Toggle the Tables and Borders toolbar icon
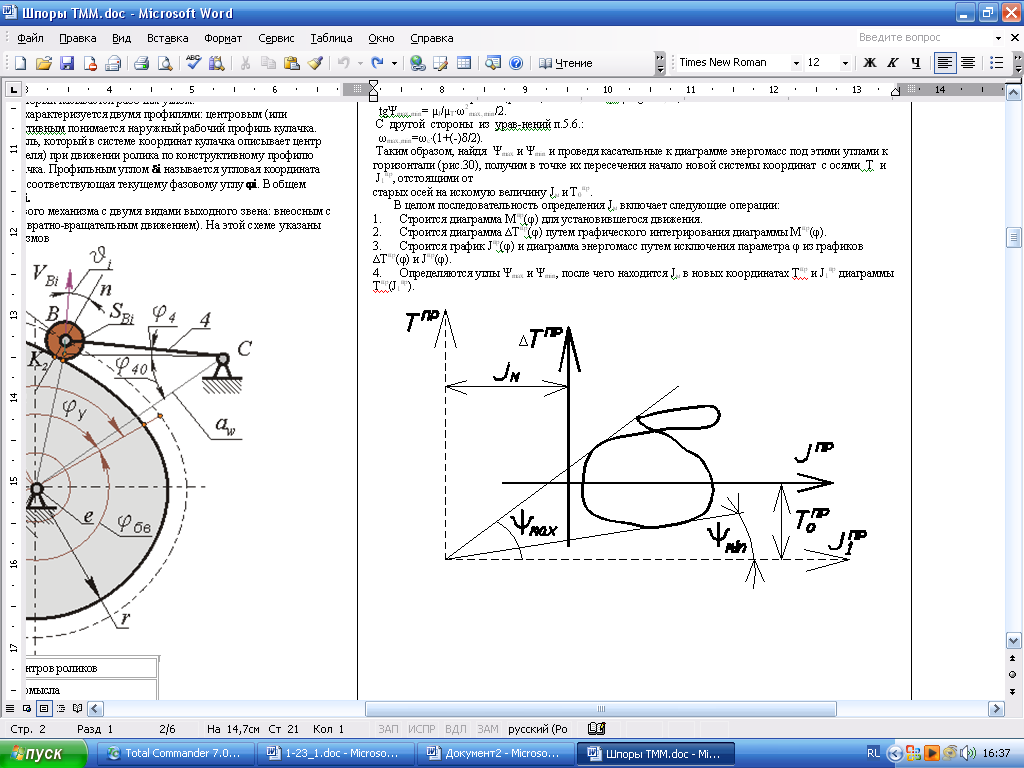The height and width of the screenshot is (768, 1024). point(441,63)
